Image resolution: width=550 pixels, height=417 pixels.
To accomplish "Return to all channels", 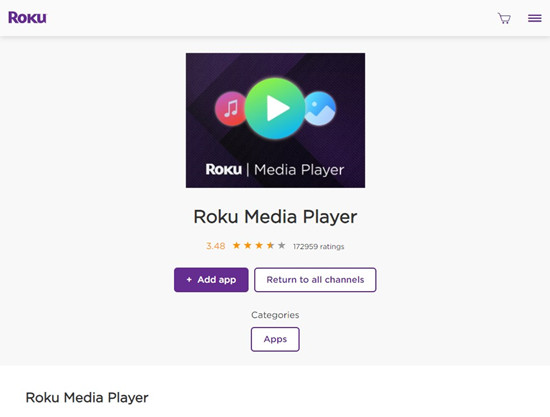I will click(315, 280).
